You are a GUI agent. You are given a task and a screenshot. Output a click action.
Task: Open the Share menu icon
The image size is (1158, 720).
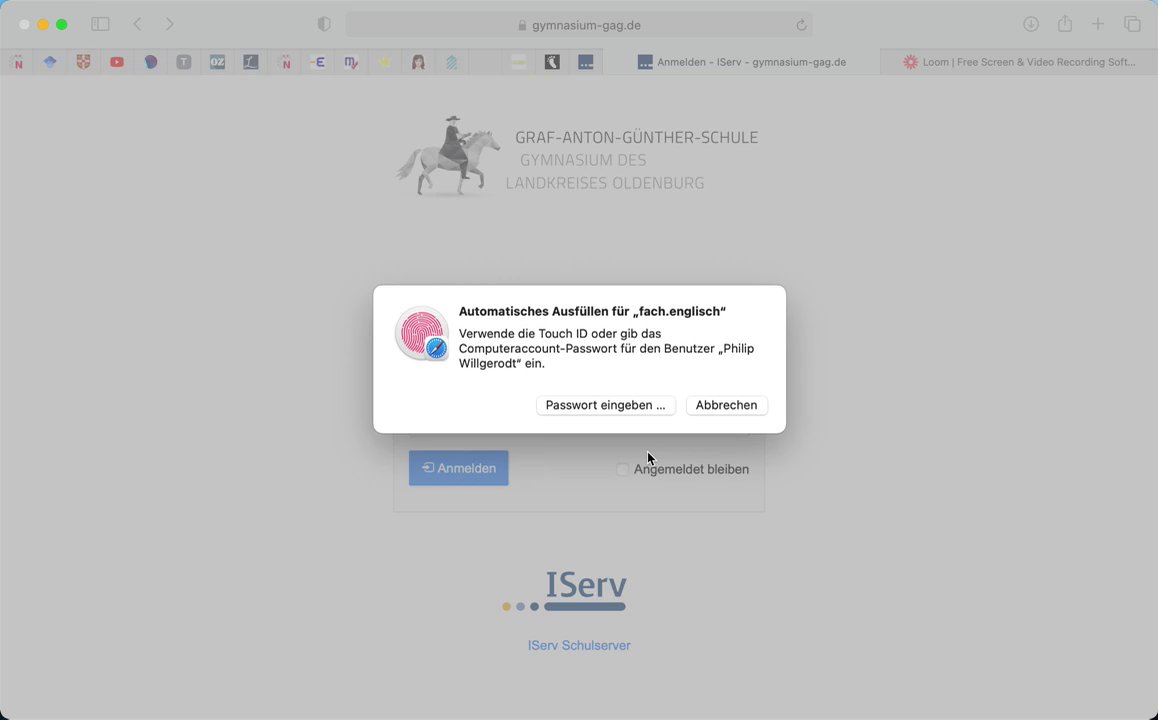[x=1064, y=24]
